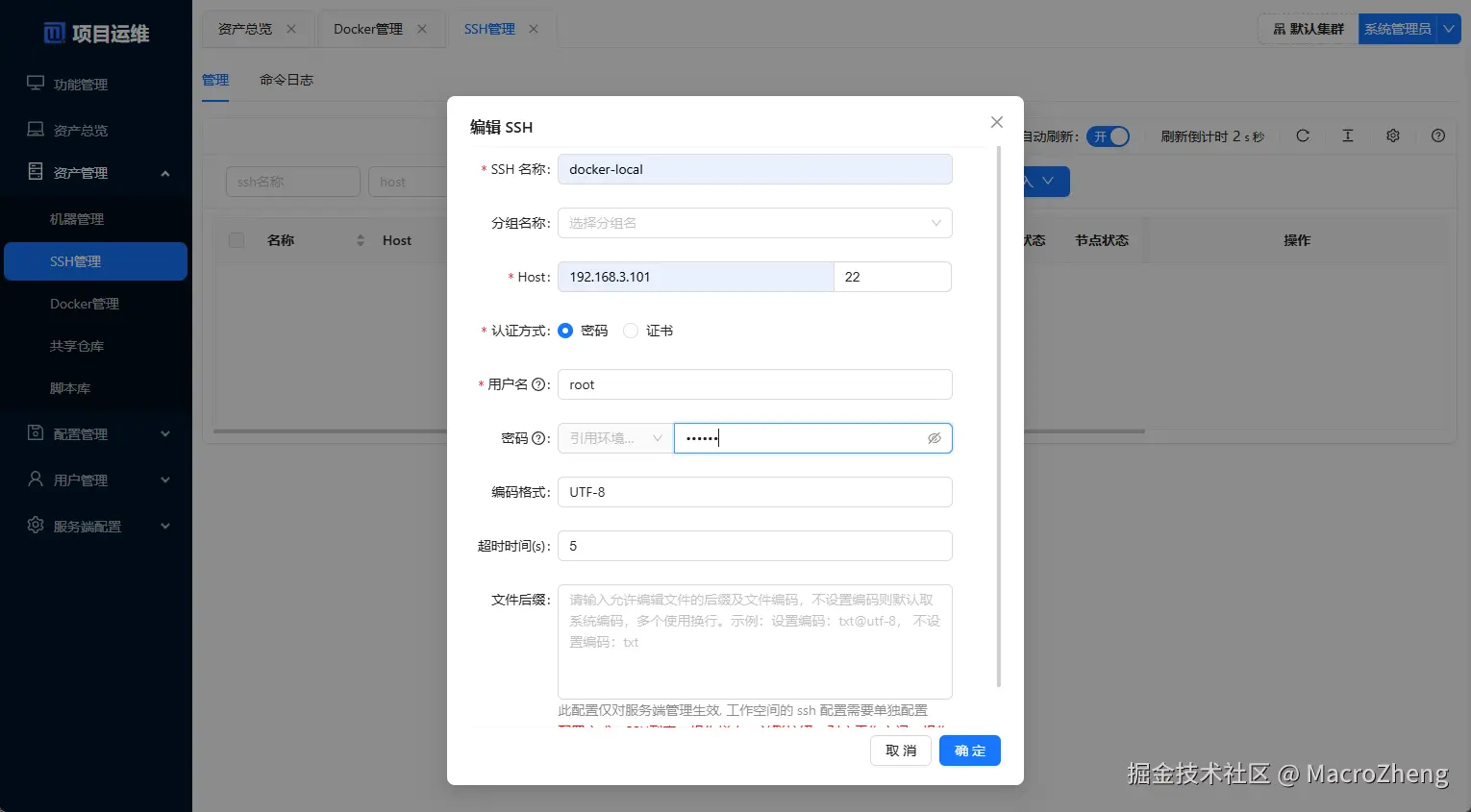This screenshot has height=812, width=1471.
Task: Click the 密码 help question icon
Action: (x=538, y=438)
